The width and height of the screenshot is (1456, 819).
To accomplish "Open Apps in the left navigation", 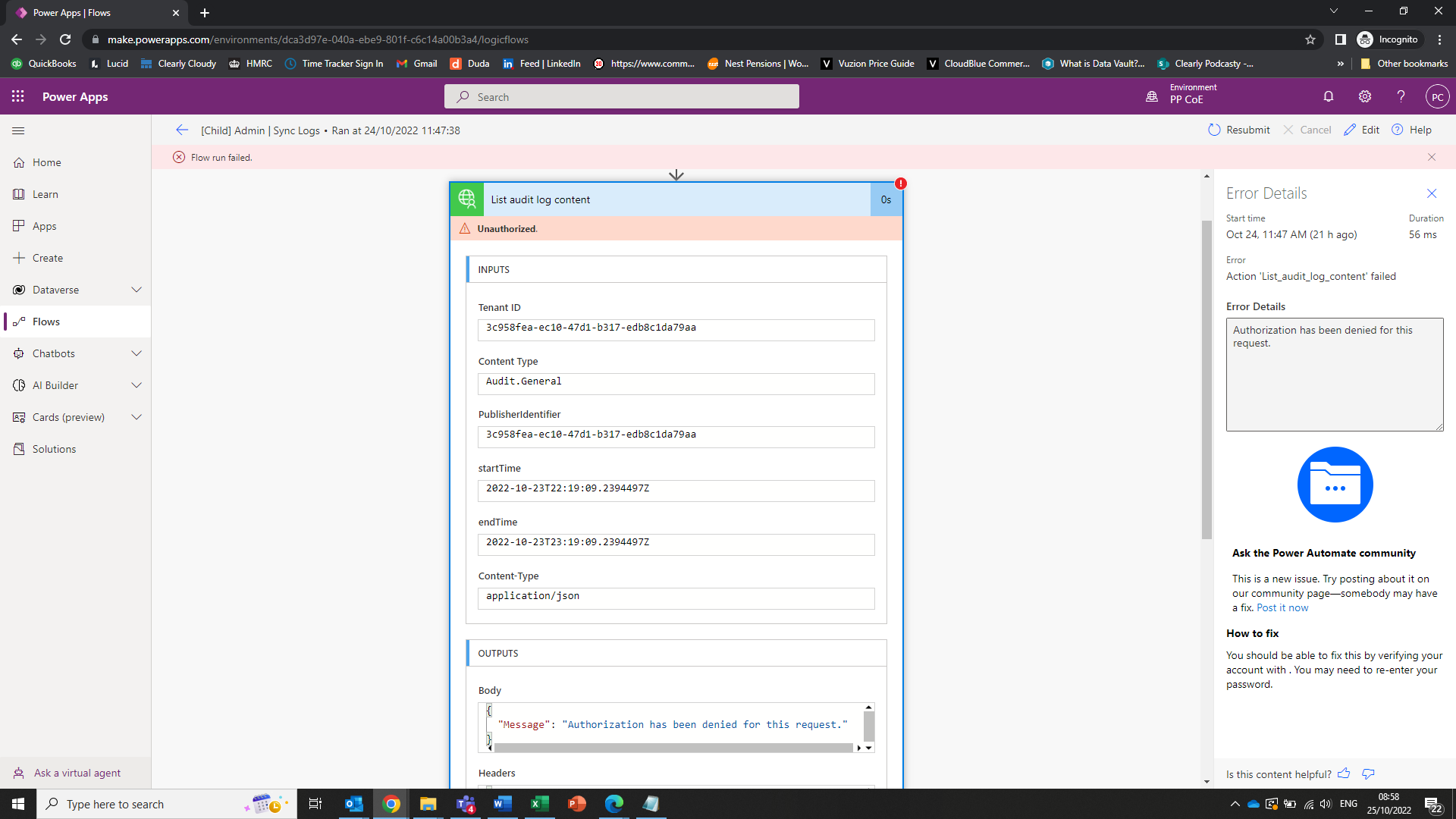I will click(76, 226).
